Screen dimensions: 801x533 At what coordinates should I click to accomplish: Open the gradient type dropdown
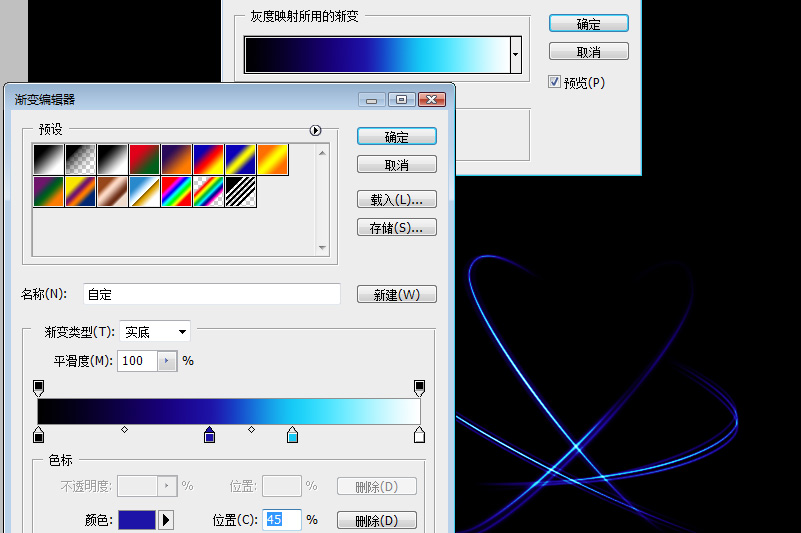click(x=155, y=332)
